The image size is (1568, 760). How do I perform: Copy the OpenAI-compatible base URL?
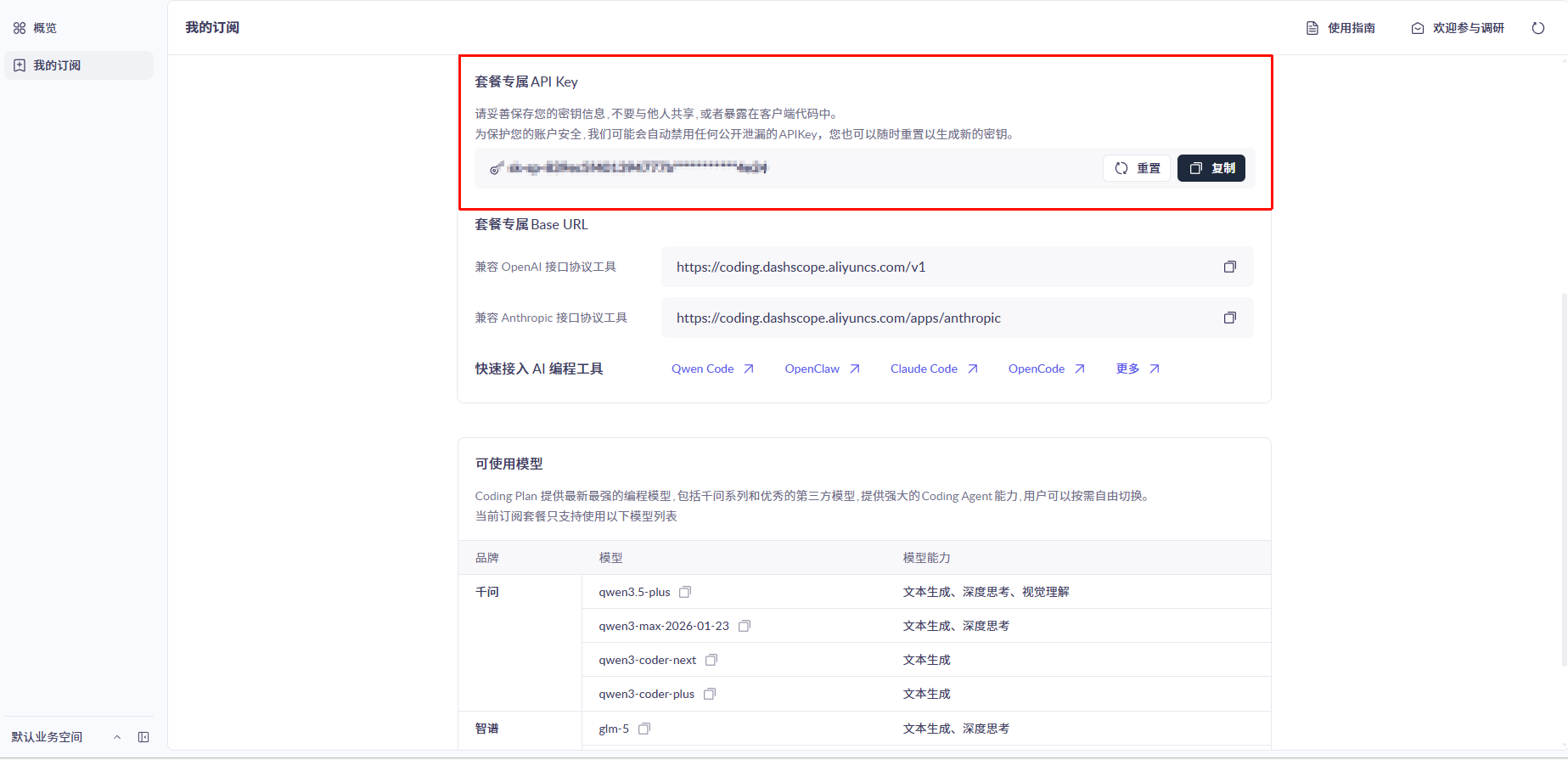click(x=1229, y=267)
